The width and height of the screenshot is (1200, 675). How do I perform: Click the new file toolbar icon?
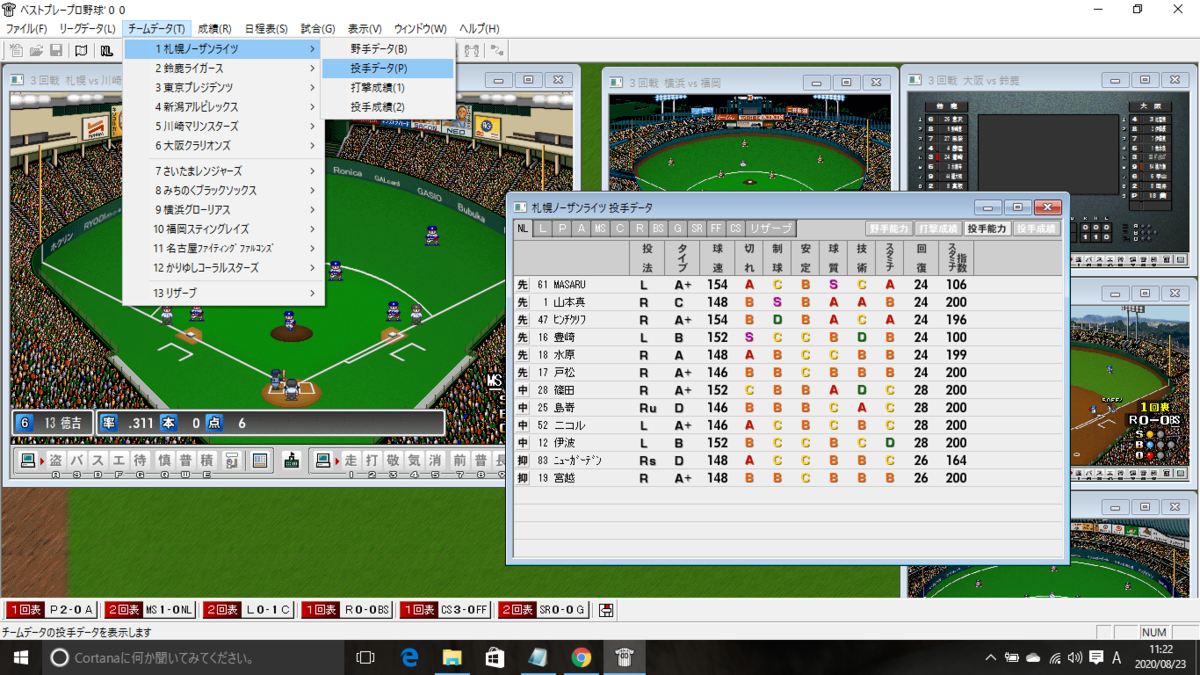pyautogui.click(x=16, y=50)
